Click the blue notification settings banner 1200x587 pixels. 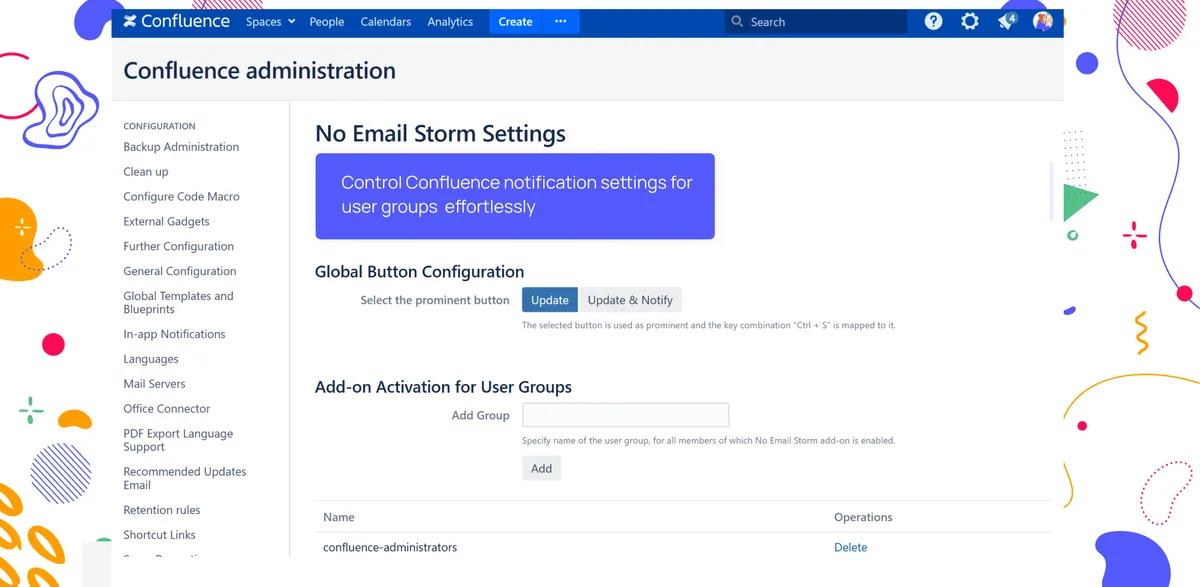pyautogui.click(x=515, y=196)
